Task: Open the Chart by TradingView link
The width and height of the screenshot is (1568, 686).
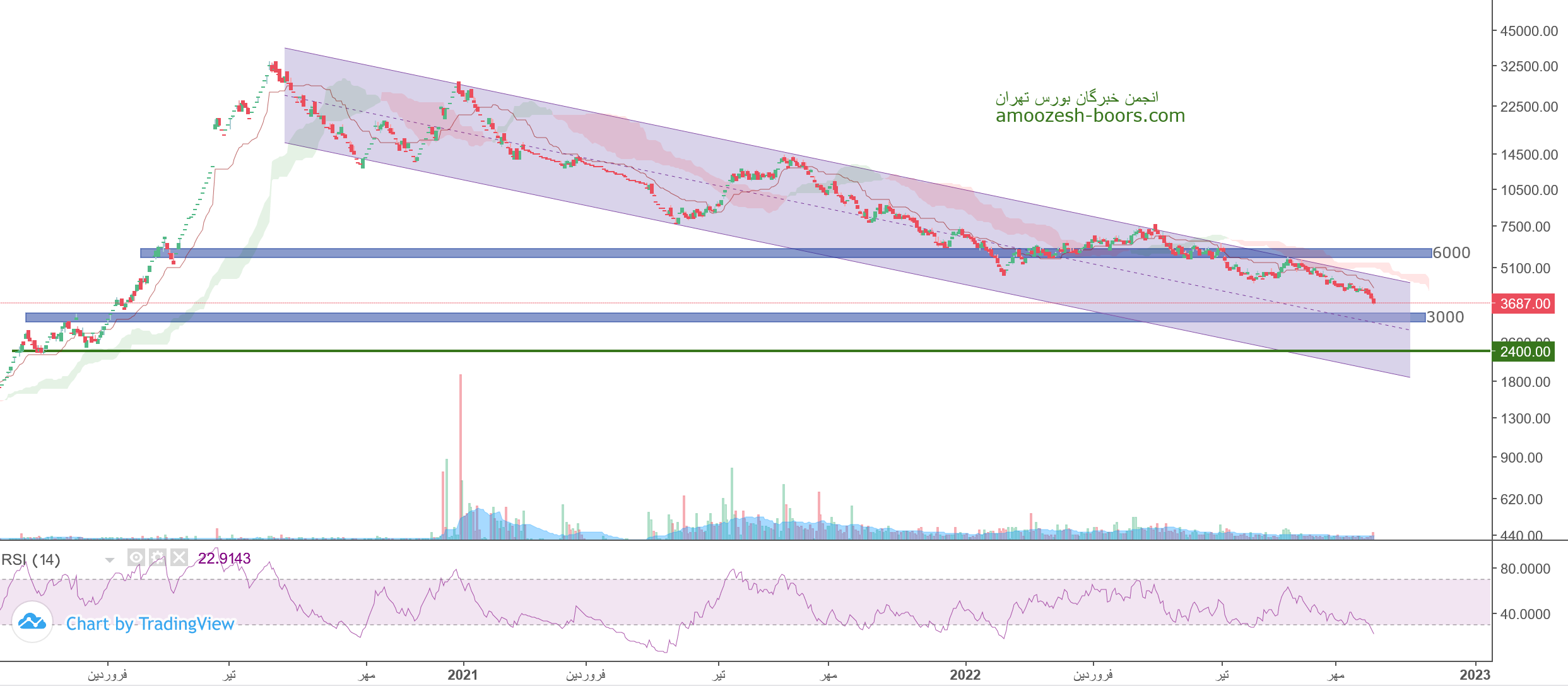Action: [150, 624]
